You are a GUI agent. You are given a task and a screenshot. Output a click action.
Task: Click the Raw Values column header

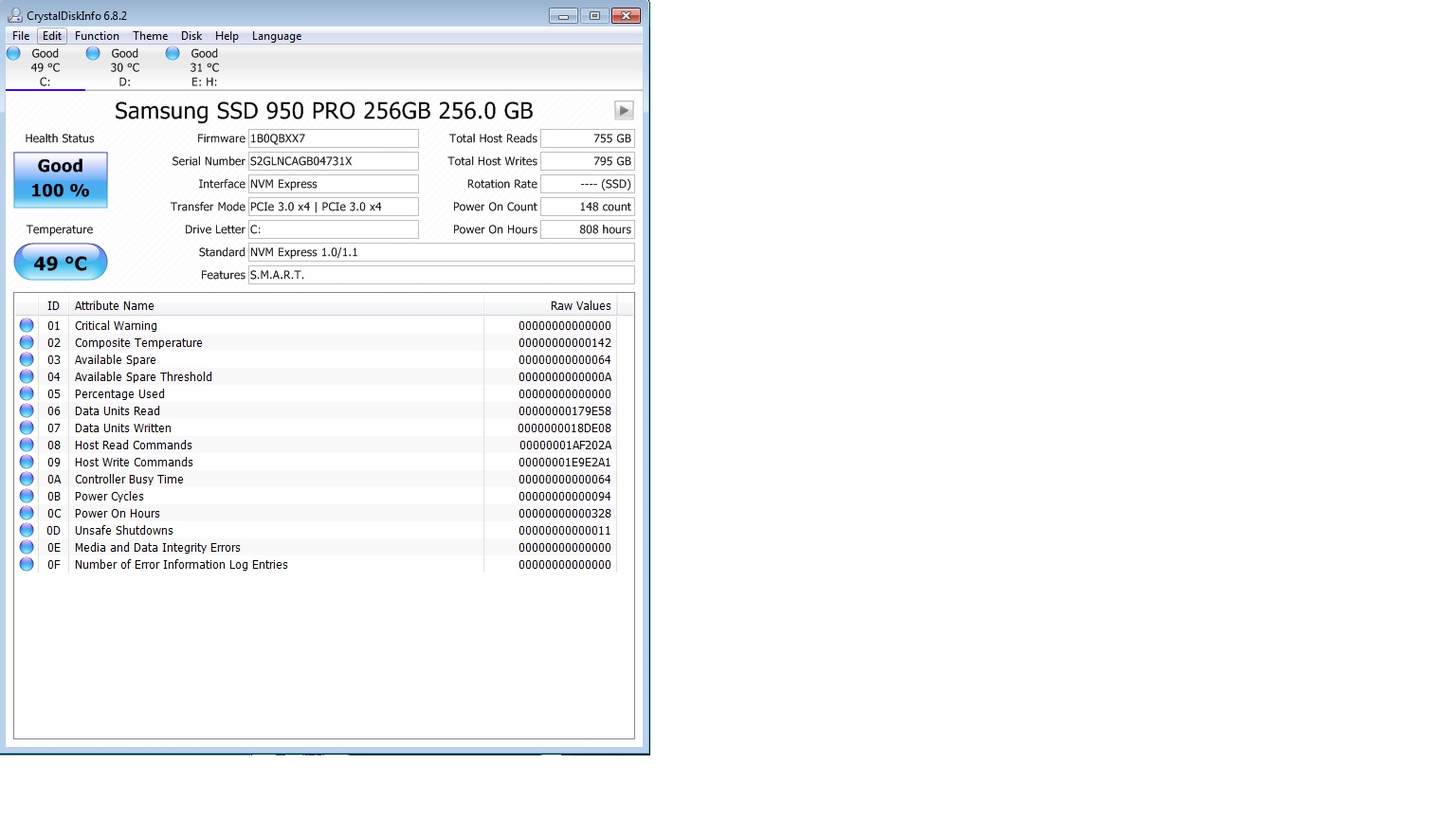click(x=551, y=306)
